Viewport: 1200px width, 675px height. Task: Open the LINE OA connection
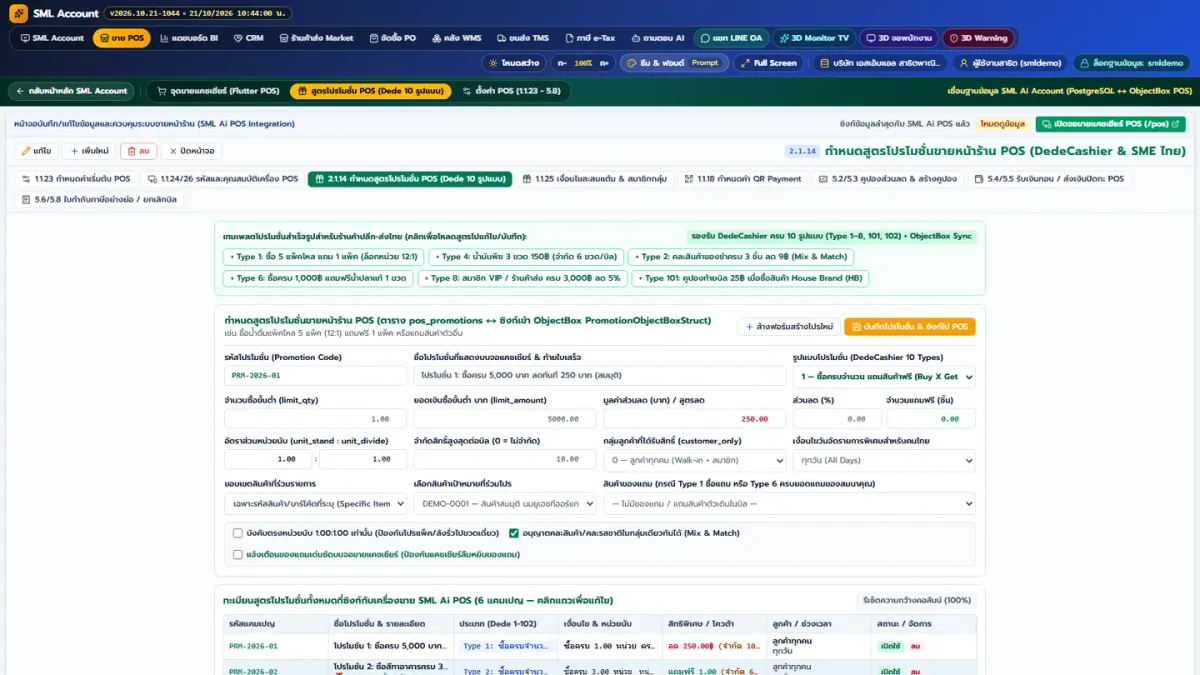click(x=730, y=38)
